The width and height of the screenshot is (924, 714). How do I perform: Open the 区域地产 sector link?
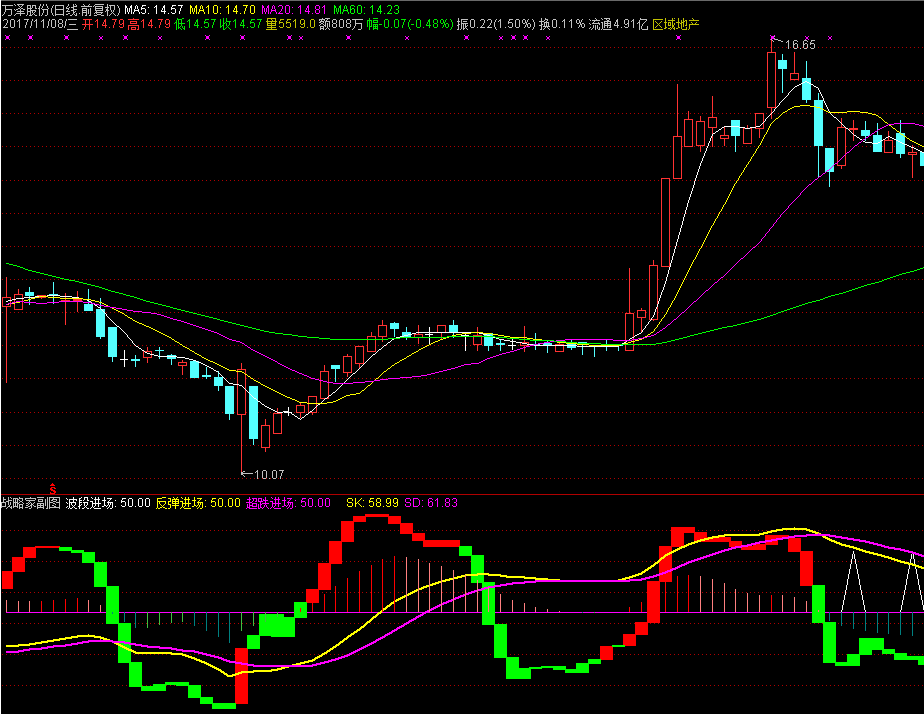tap(676, 24)
